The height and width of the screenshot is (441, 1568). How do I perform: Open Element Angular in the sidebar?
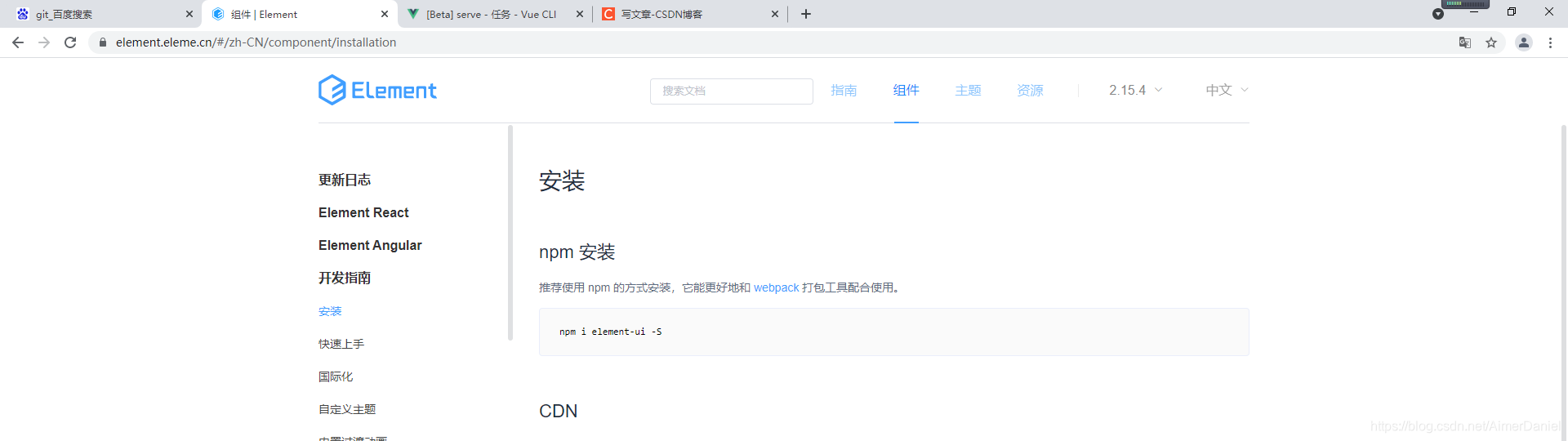point(370,245)
